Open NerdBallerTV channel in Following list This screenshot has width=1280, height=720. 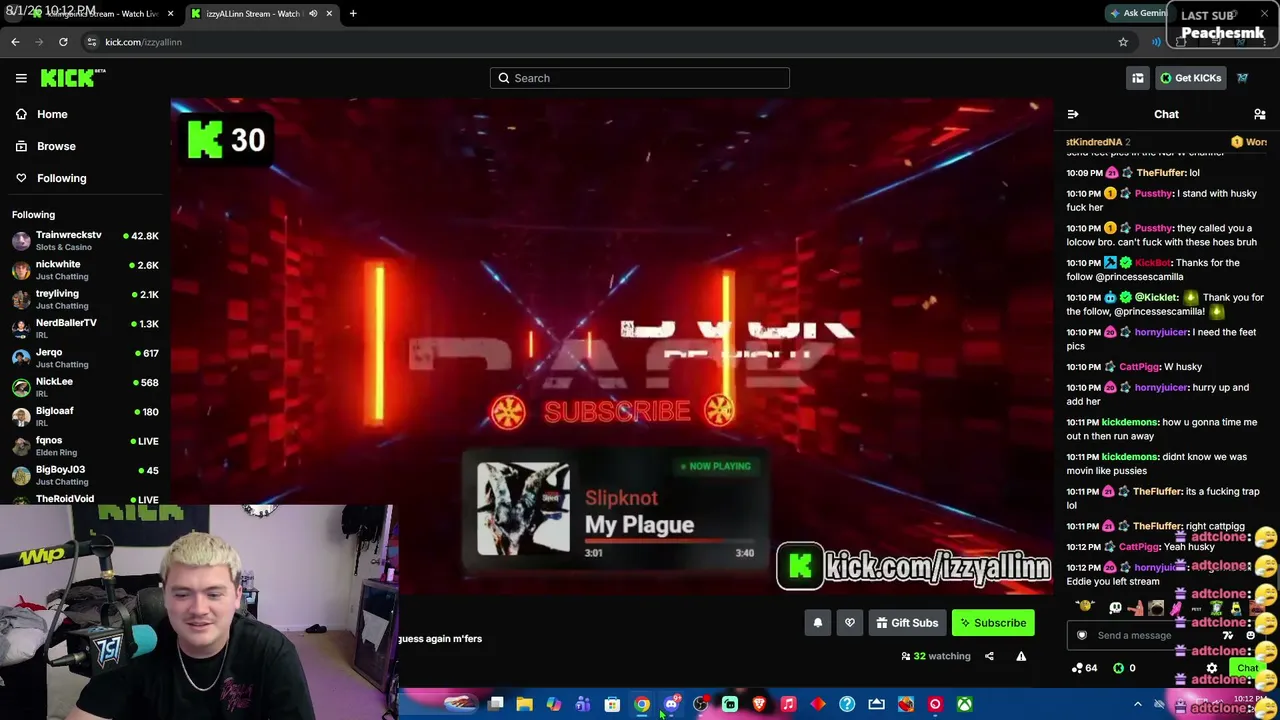tap(85, 328)
